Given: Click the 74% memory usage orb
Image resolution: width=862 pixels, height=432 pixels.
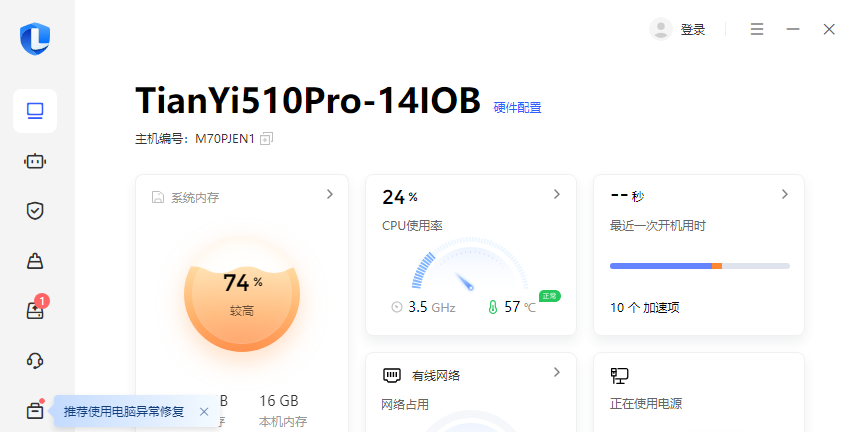Looking at the screenshot, I should click(x=241, y=293).
